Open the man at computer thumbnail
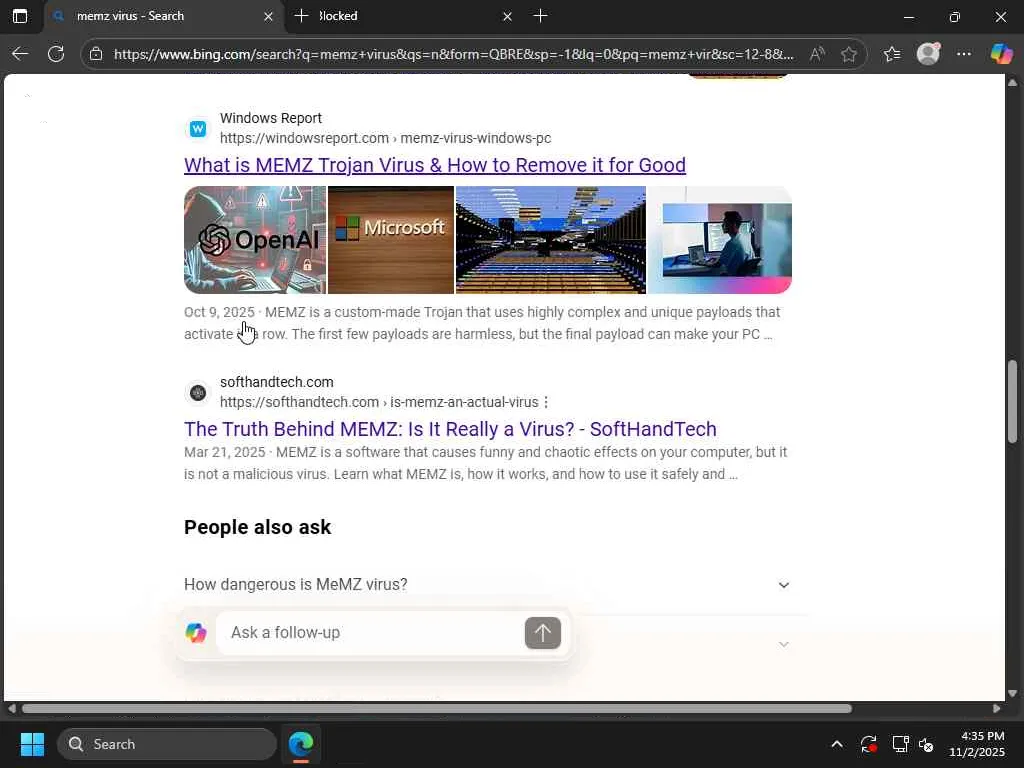The width and height of the screenshot is (1024, 768). pyautogui.click(x=720, y=240)
